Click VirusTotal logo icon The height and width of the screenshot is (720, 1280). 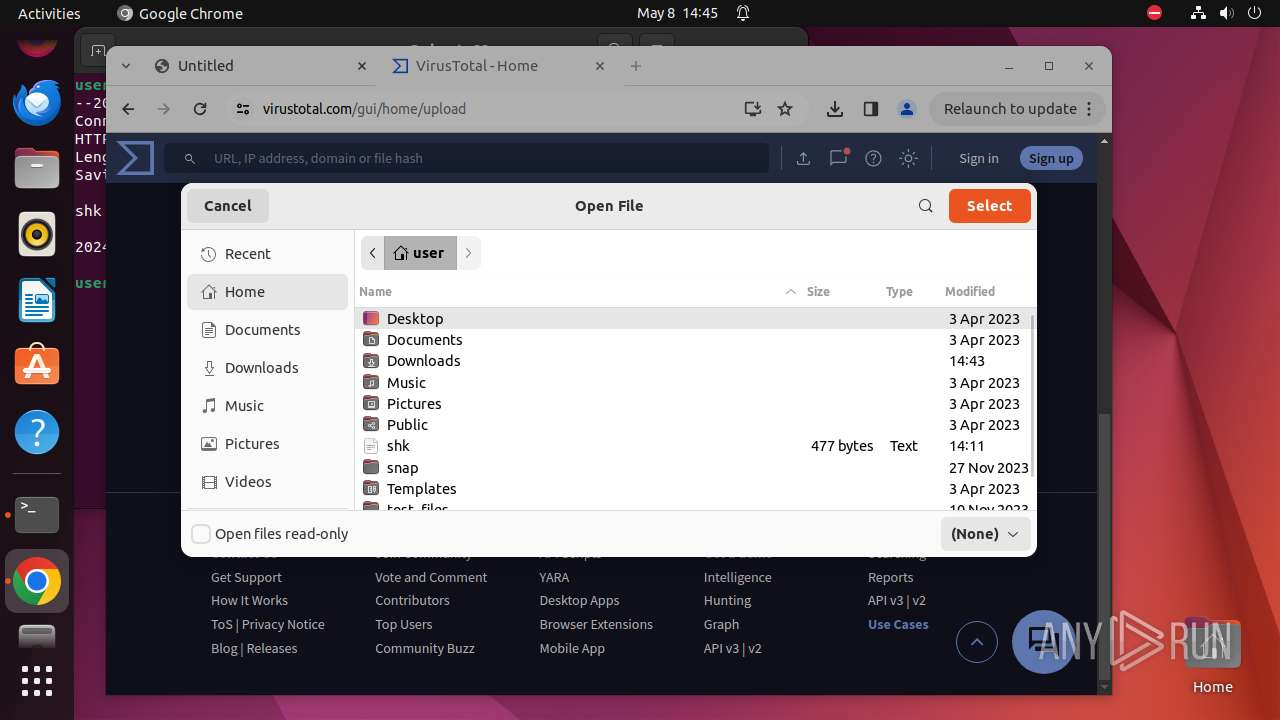point(135,158)
